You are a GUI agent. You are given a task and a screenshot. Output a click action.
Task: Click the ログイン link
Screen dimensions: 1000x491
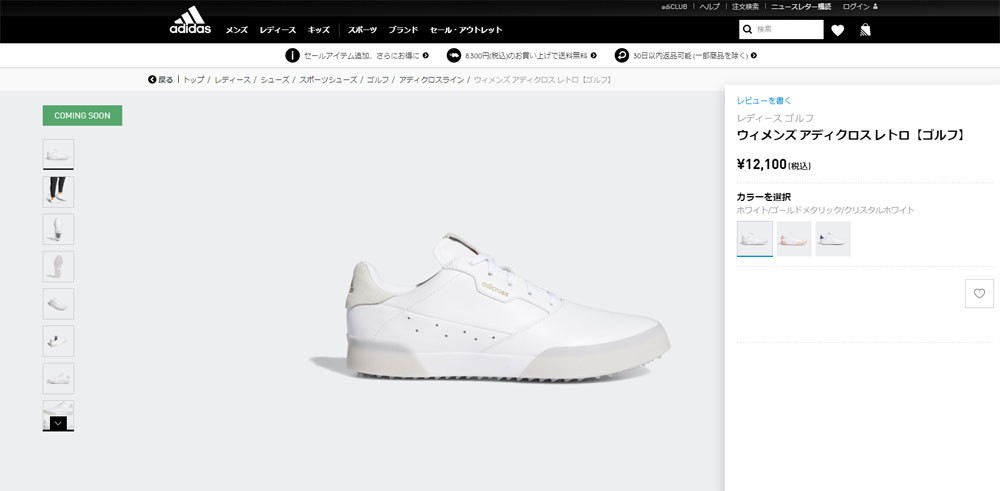click(x=856, y=6)
